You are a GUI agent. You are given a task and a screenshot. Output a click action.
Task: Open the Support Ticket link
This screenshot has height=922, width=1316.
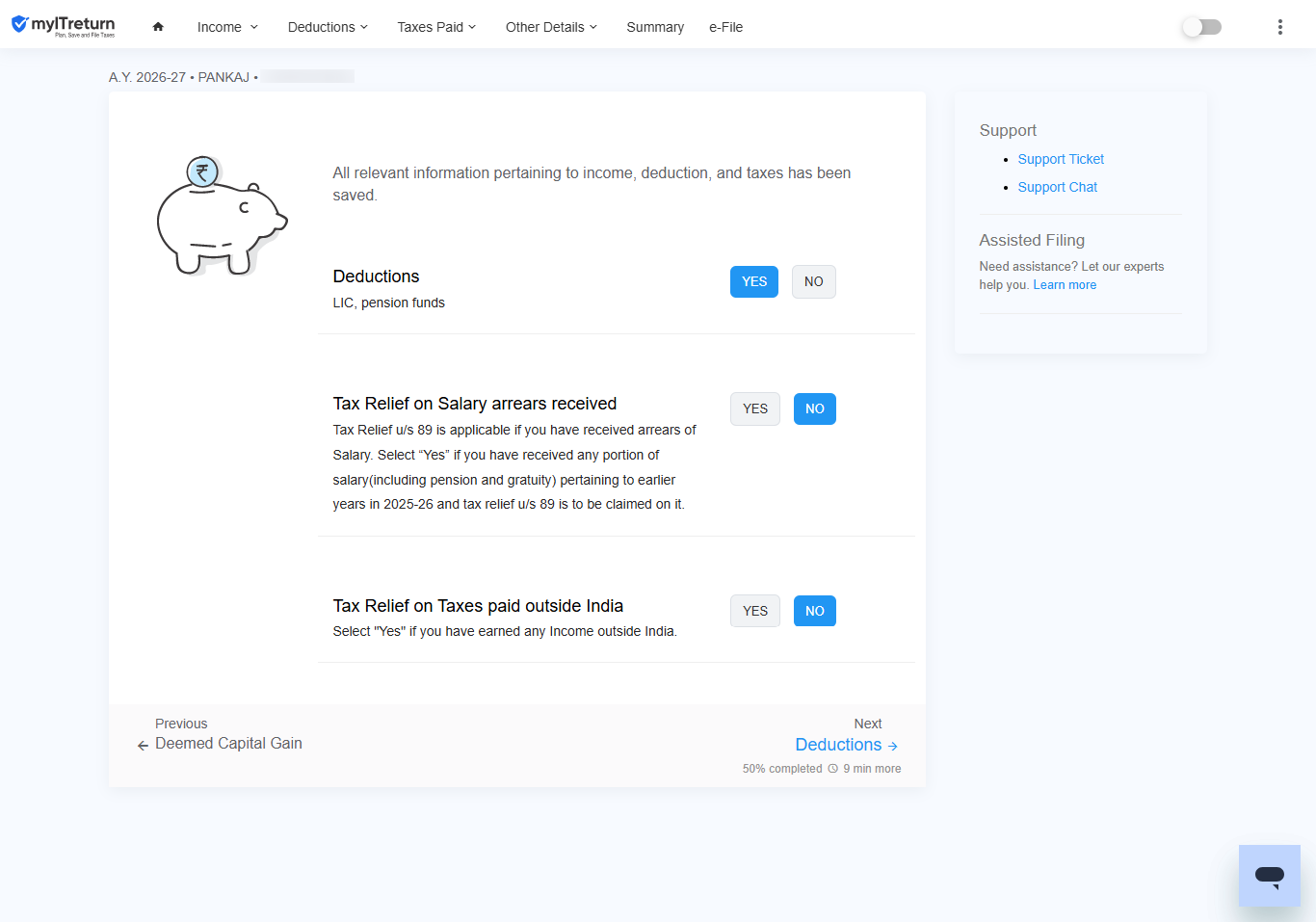1061,159
